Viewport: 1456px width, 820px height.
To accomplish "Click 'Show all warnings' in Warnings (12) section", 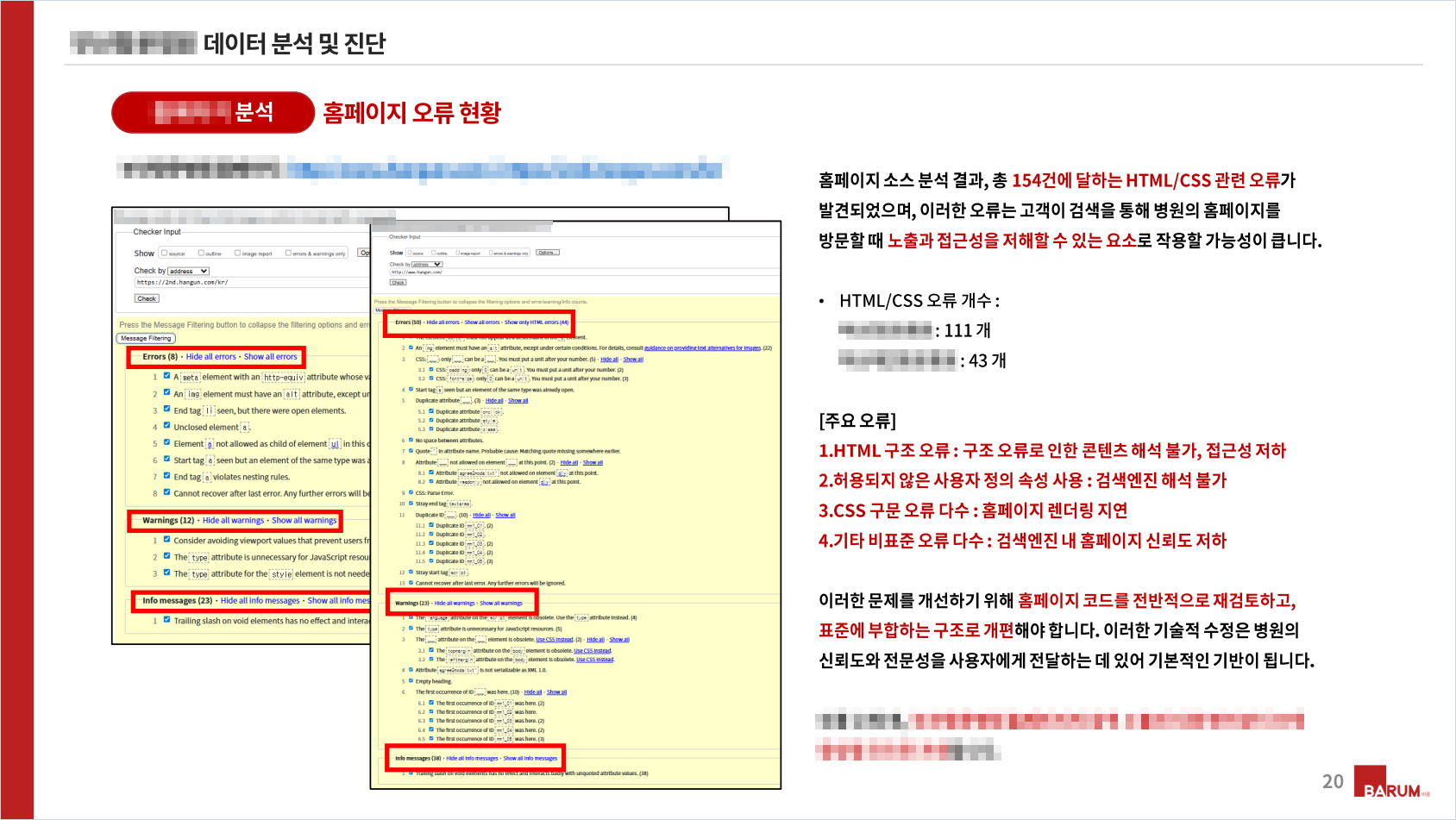I will coord(304,521).
